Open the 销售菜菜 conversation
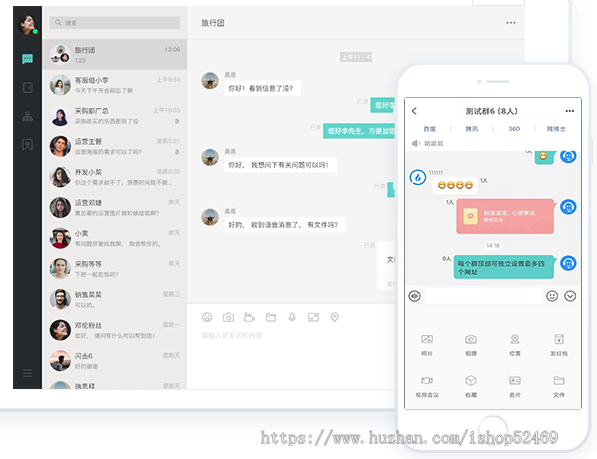597x459 pixels. 115,300
